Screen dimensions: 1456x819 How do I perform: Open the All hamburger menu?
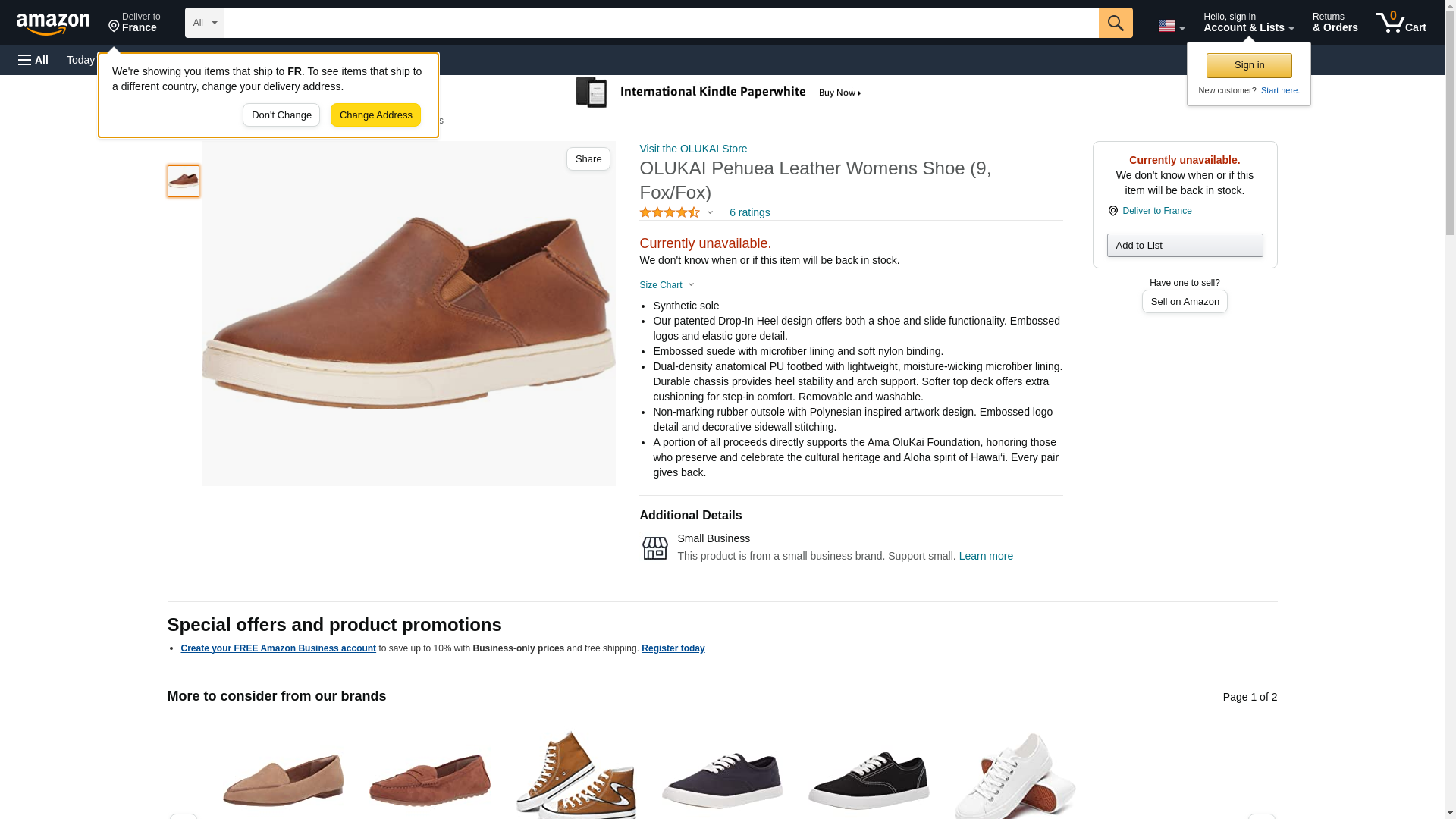[x=33, y=60]
